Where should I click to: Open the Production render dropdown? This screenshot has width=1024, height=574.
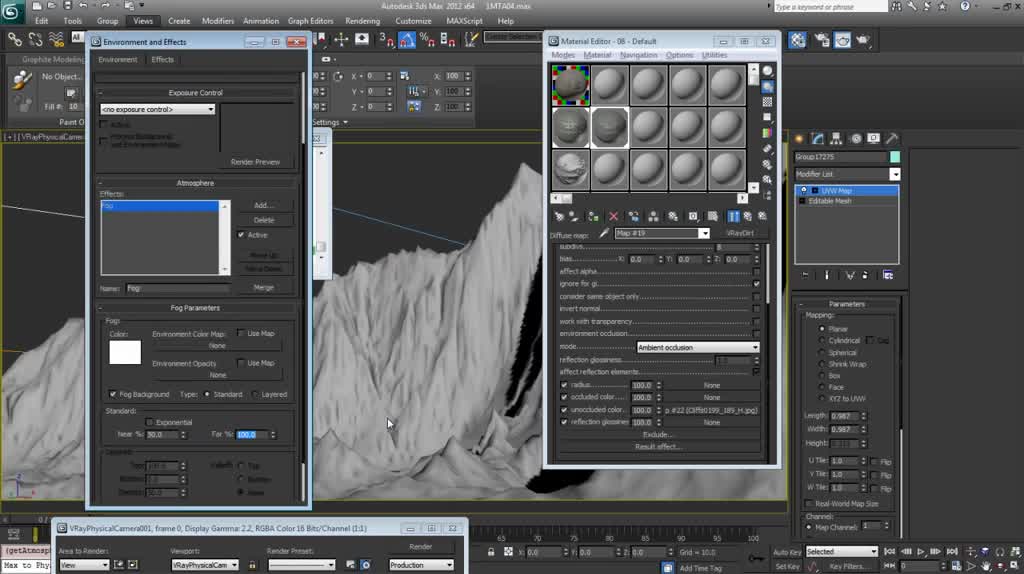click(421, 565)
